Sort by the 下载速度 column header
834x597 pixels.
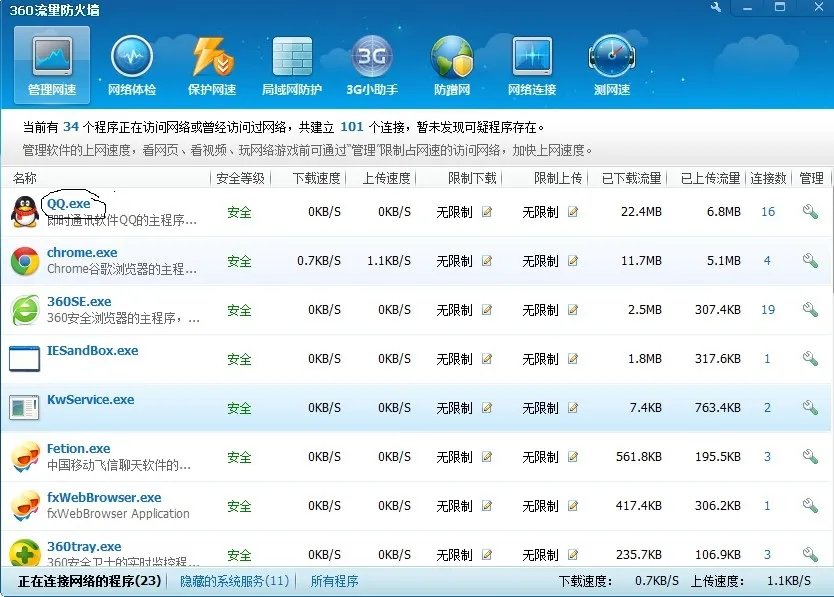310,178
